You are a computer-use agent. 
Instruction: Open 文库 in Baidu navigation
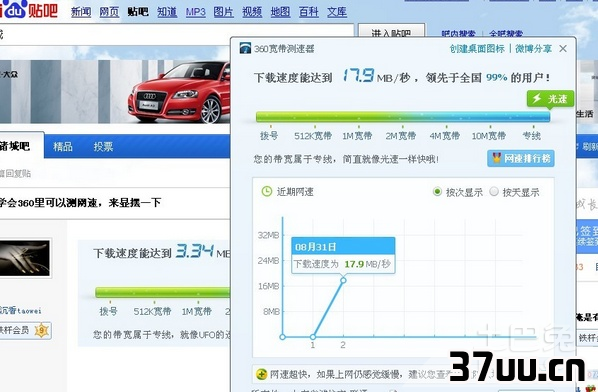337,12
